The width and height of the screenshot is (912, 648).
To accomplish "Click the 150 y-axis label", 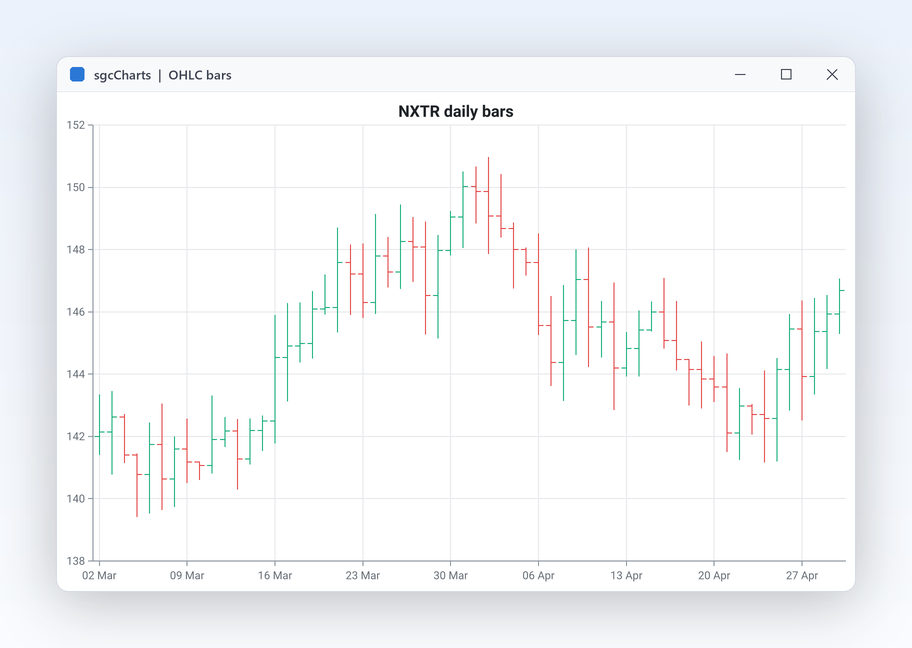I will pyautogui.click(x=76, y=187).
